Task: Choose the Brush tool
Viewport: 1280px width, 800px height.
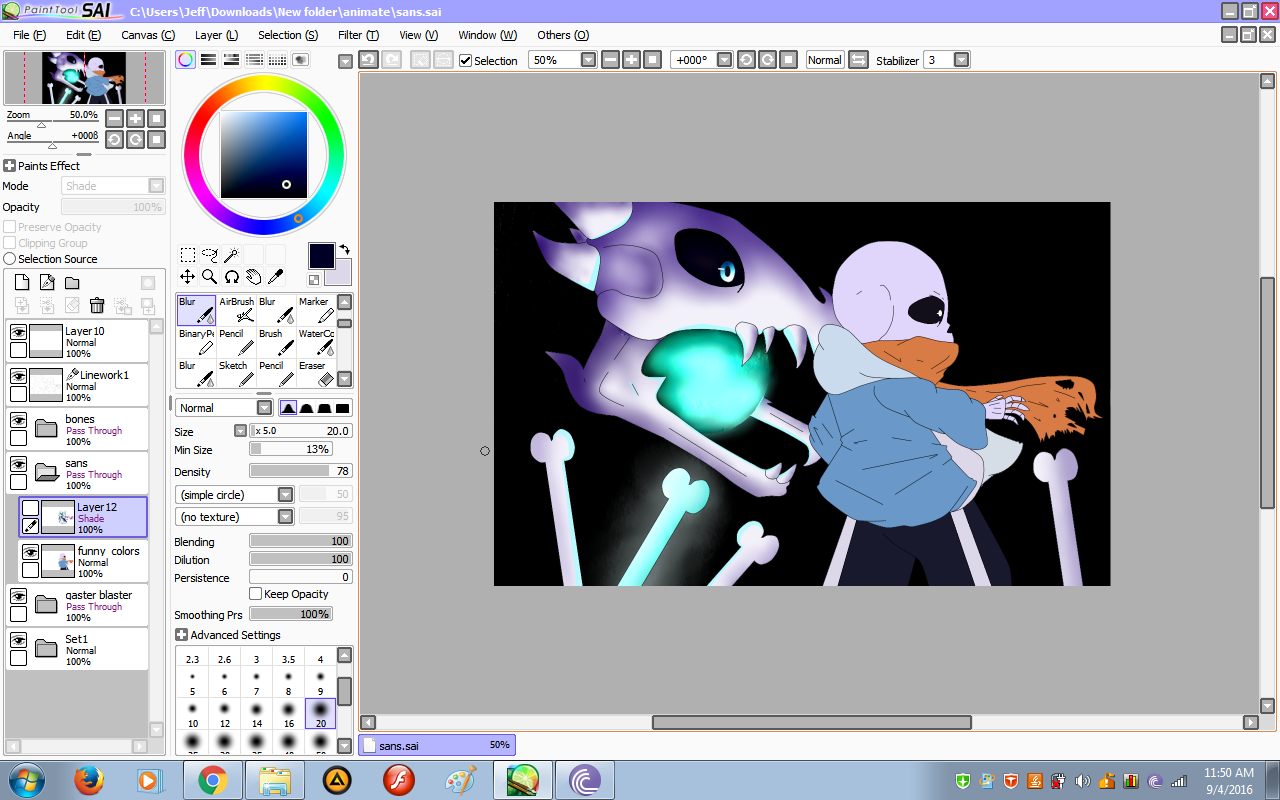Action: pyautogui.click(x=276, y=342)
